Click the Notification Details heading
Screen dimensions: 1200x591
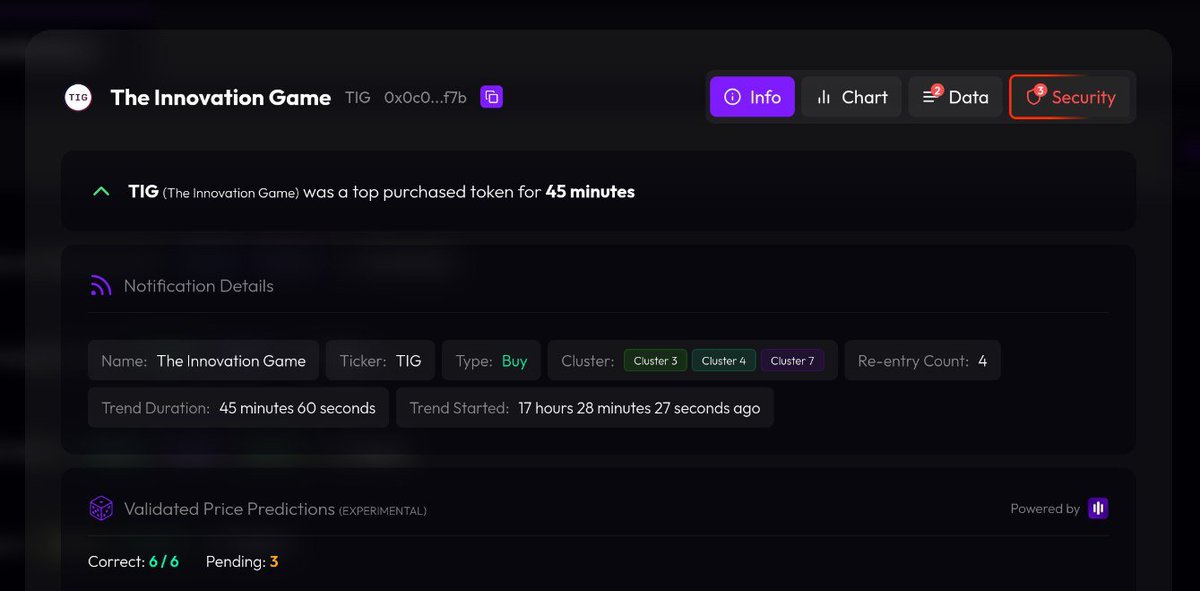(x=198, y=286)
